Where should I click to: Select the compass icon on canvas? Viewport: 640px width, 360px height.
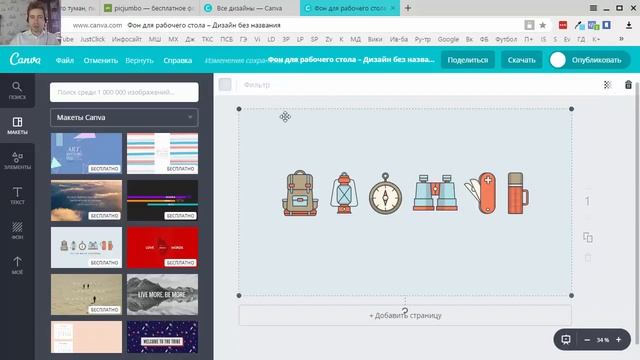[x=385, y=193]
